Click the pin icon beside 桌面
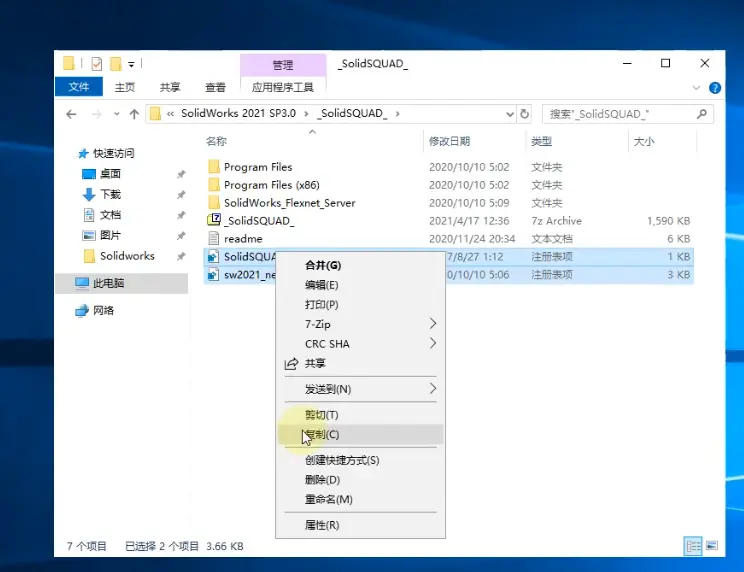 pyautogui.click(x=181, y=174)
